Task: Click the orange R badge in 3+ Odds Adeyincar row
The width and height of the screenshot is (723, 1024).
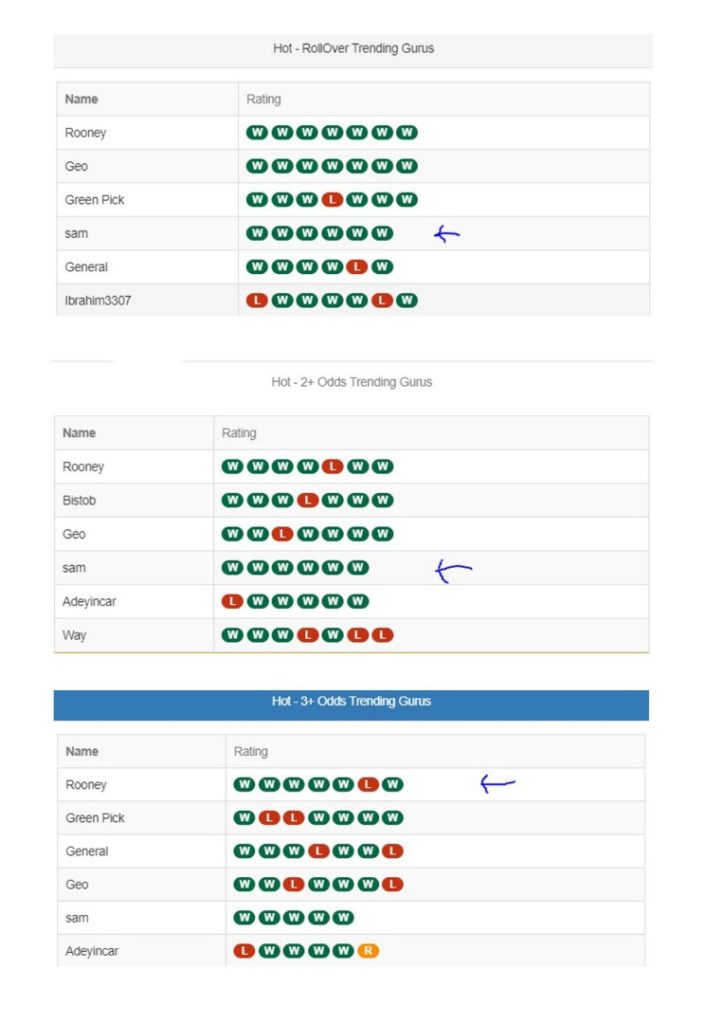Action: coord(368,952)
